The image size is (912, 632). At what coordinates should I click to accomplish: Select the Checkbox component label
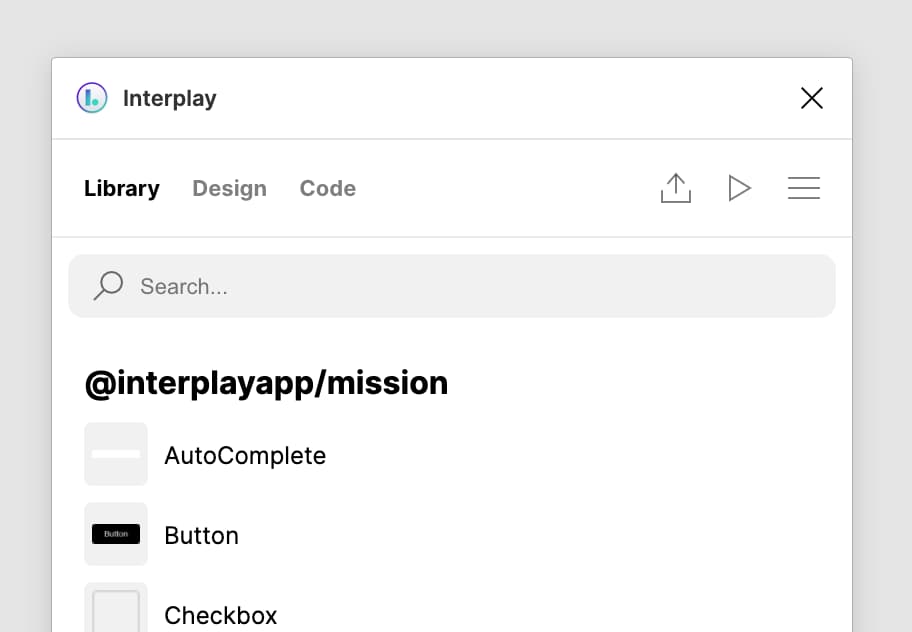coord(220,615)
